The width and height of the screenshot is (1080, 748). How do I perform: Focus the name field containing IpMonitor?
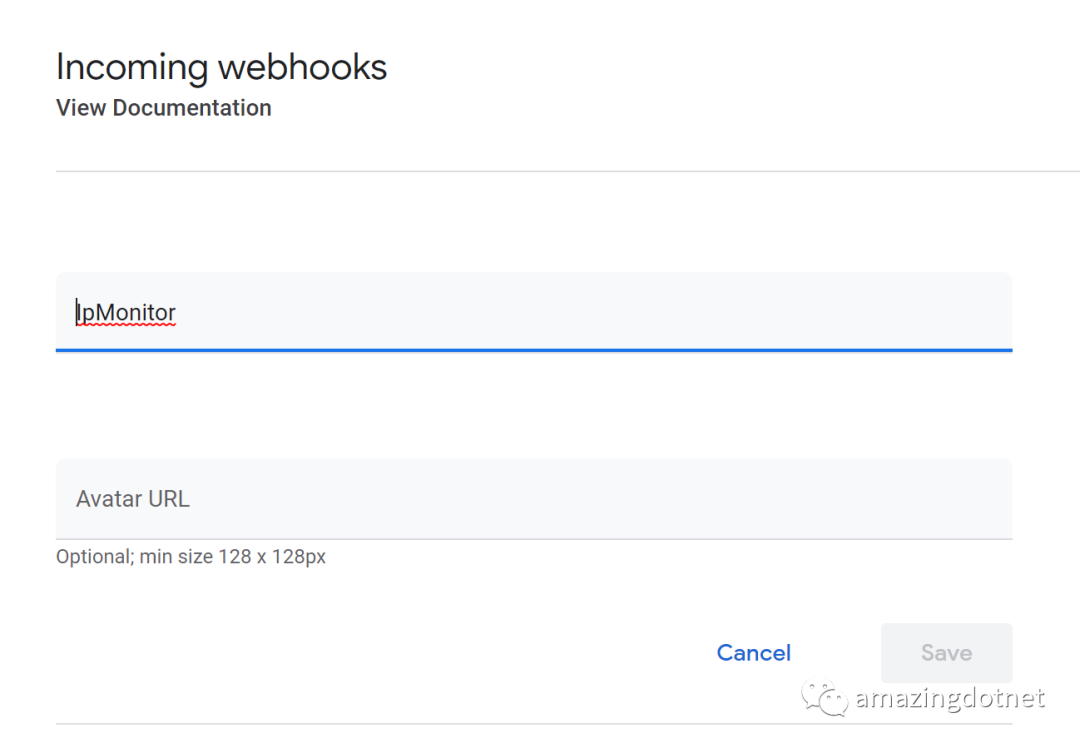pyautogui.click(x=534, y=312)
